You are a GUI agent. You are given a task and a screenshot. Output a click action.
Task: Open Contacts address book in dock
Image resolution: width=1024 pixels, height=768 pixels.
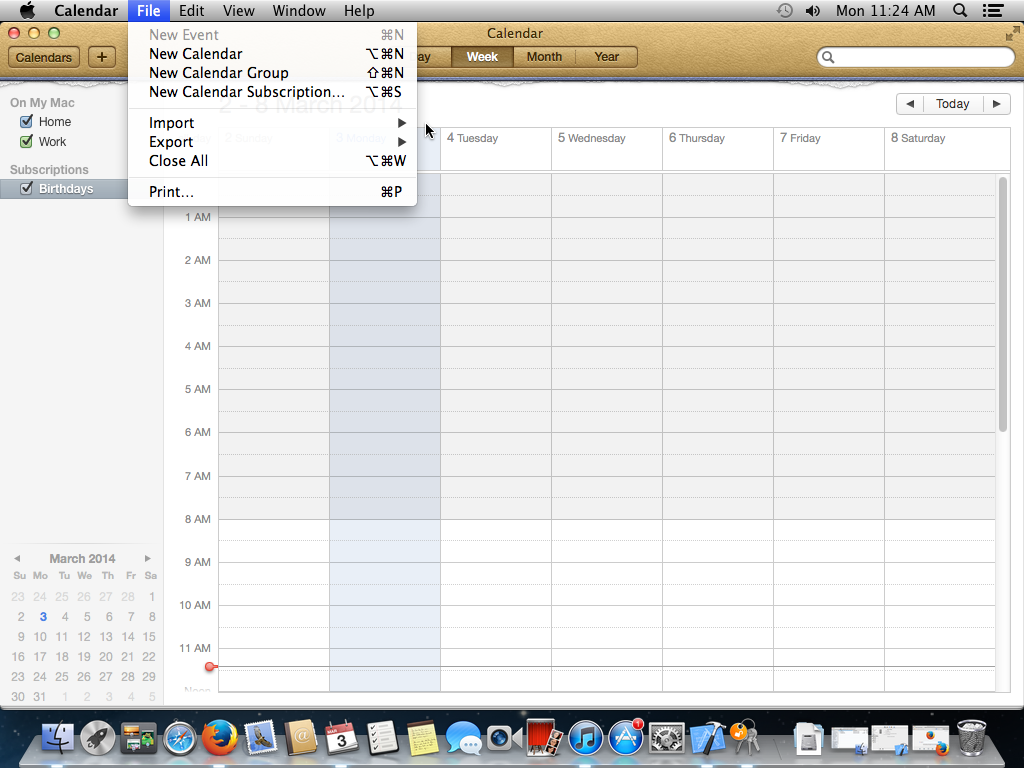[x=301, y=738]
